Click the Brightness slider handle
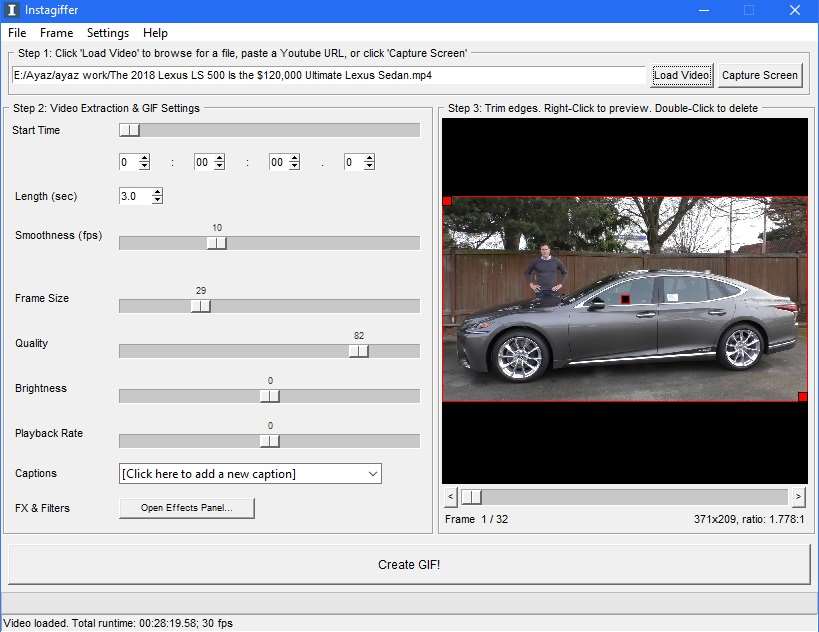The height and width of the screenshot is (632, 819). pos(270,396)
